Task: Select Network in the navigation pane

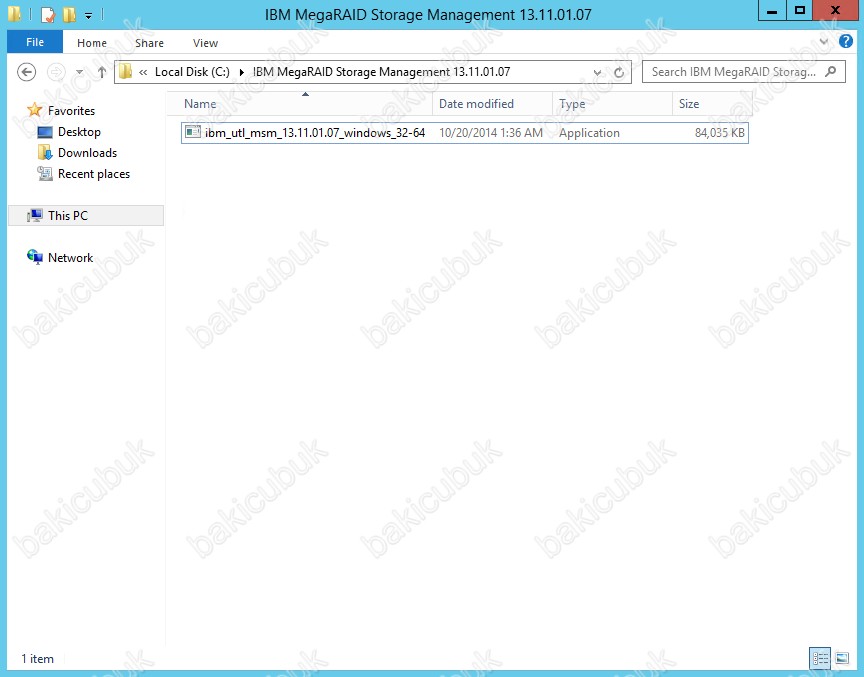Action: tap(71, 258)
